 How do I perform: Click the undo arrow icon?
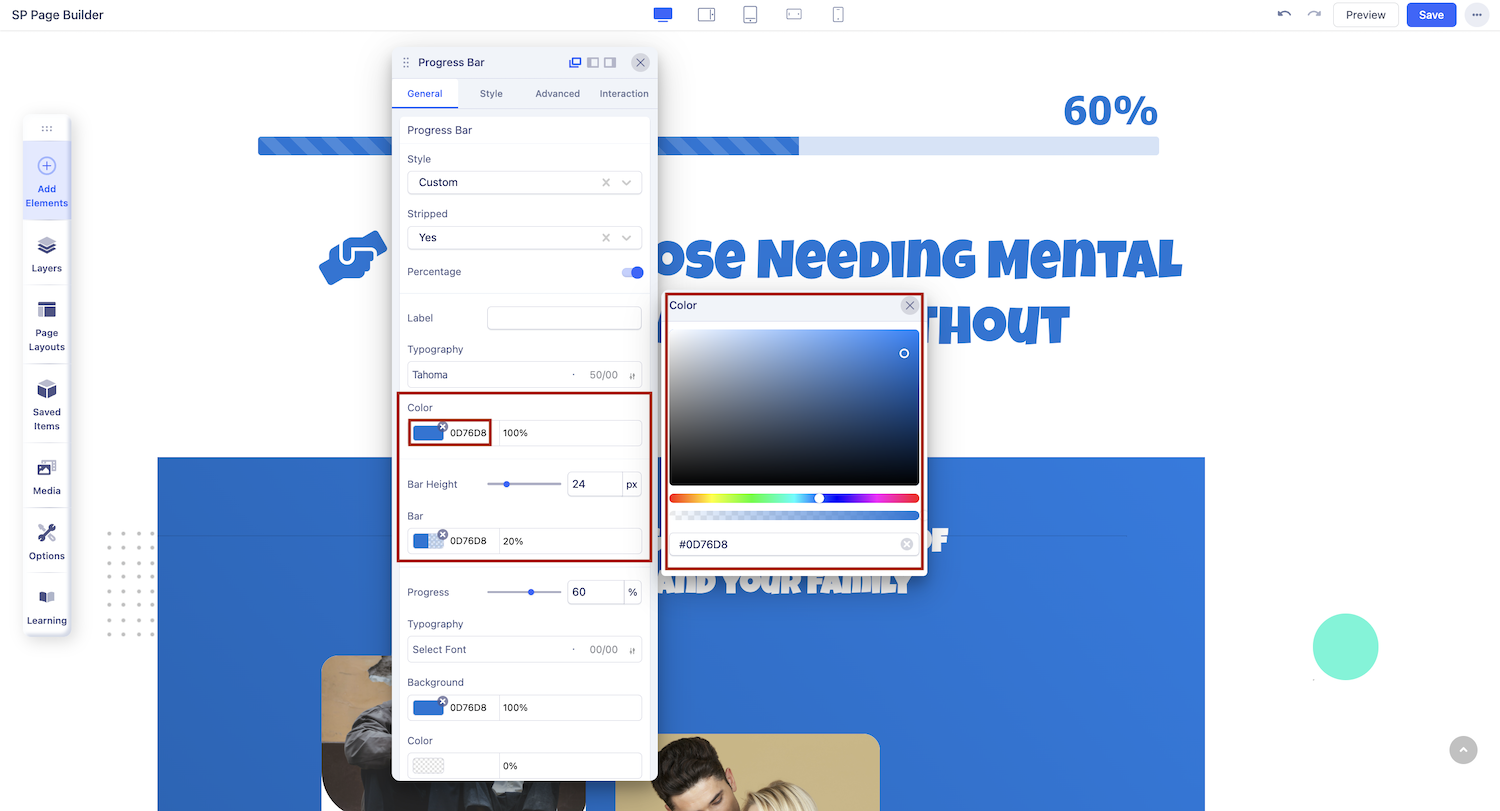point(1284,15)
